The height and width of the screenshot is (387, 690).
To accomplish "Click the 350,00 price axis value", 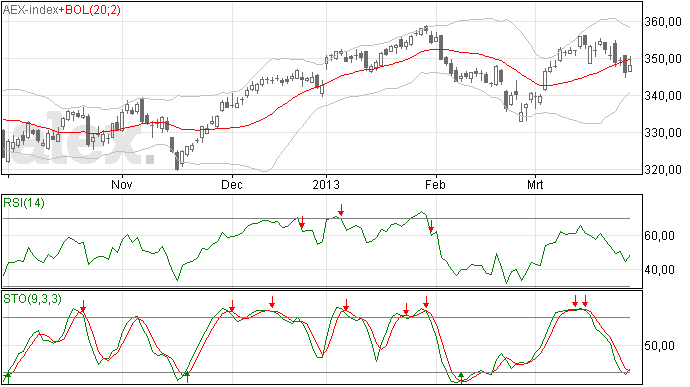I will [663, 59].
